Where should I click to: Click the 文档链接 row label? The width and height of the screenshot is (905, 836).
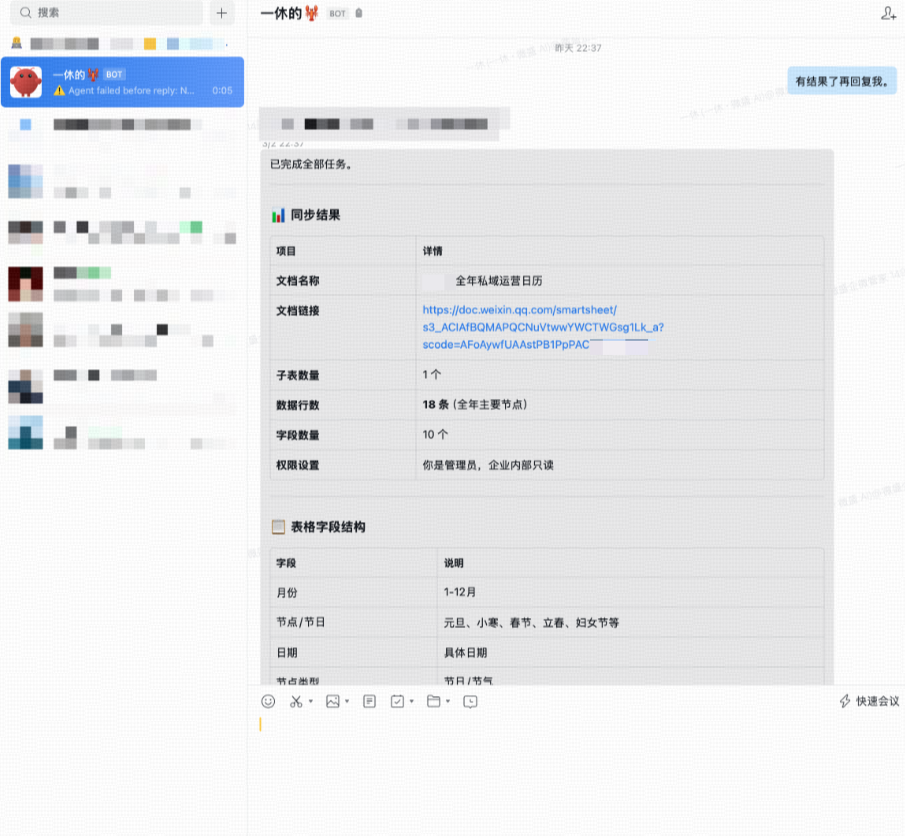[x=297, y=311]
